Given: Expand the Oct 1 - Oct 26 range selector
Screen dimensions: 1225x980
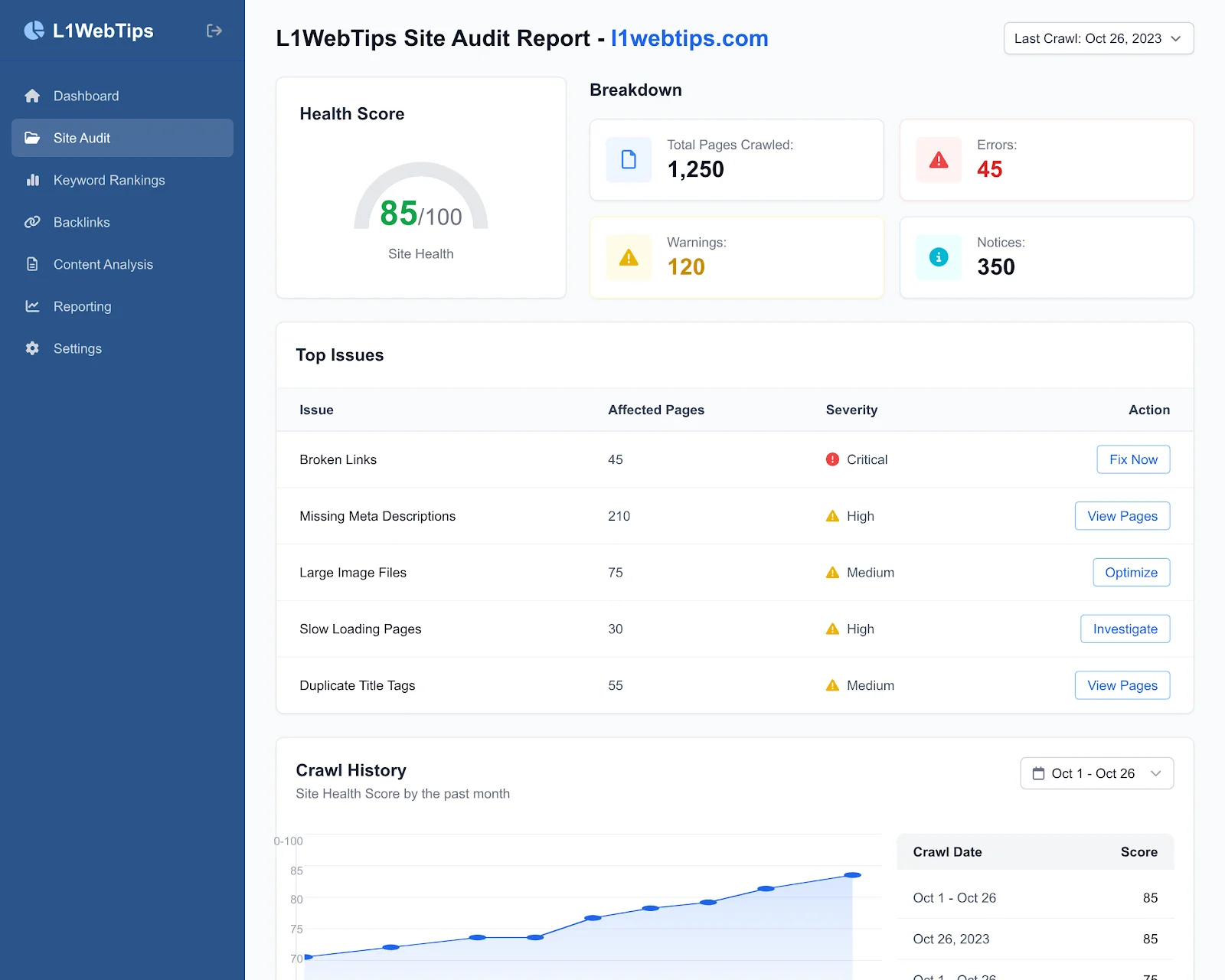Looking at the screenshot, I should point(1096,773).
